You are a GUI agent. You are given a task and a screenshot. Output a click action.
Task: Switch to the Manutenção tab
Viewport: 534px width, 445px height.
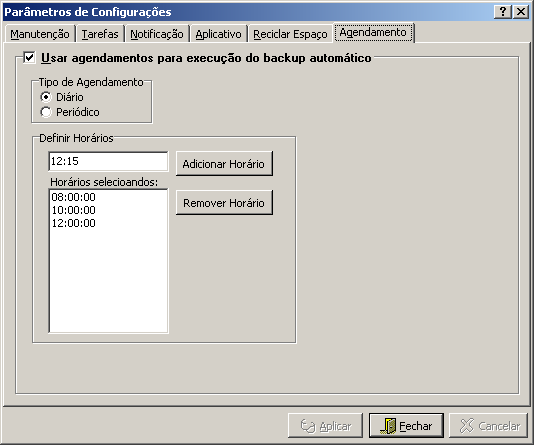pos(40,34)
